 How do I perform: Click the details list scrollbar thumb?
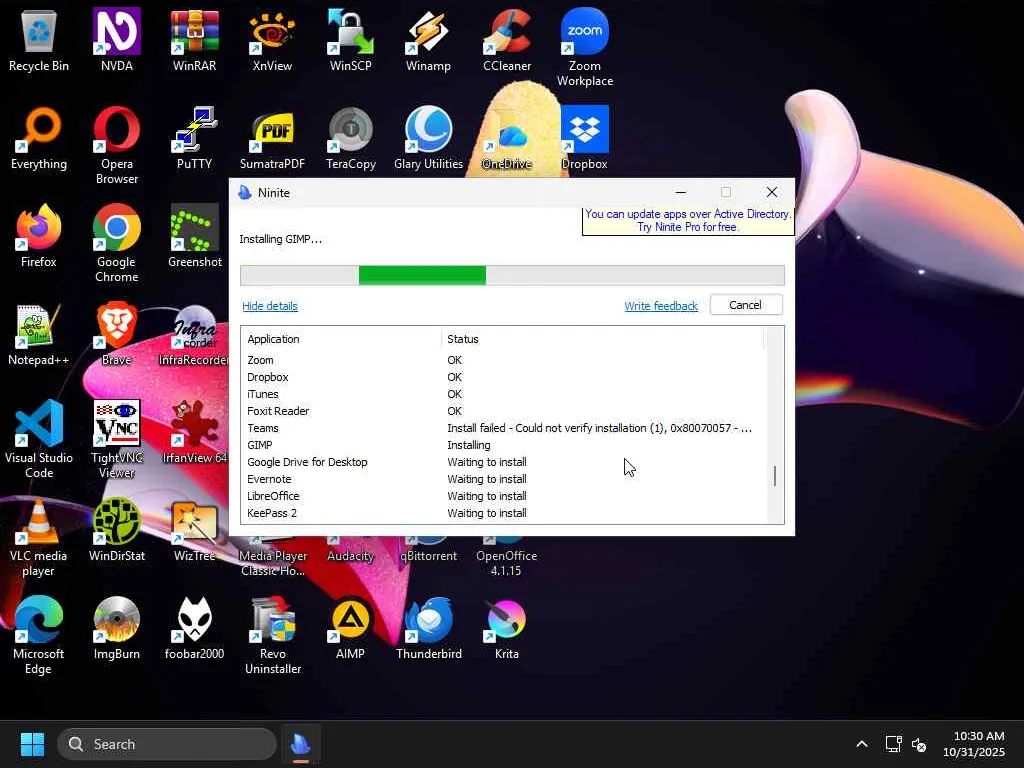[x=775, y=476]
